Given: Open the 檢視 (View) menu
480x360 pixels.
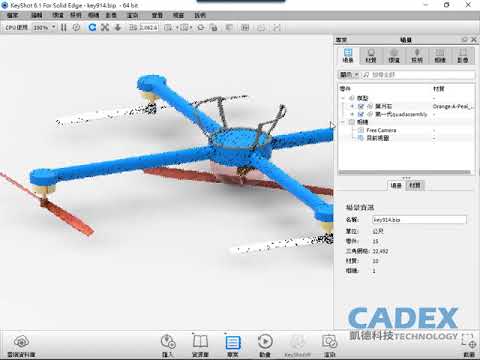Looking at the screenshot, I should coord(157,15).
